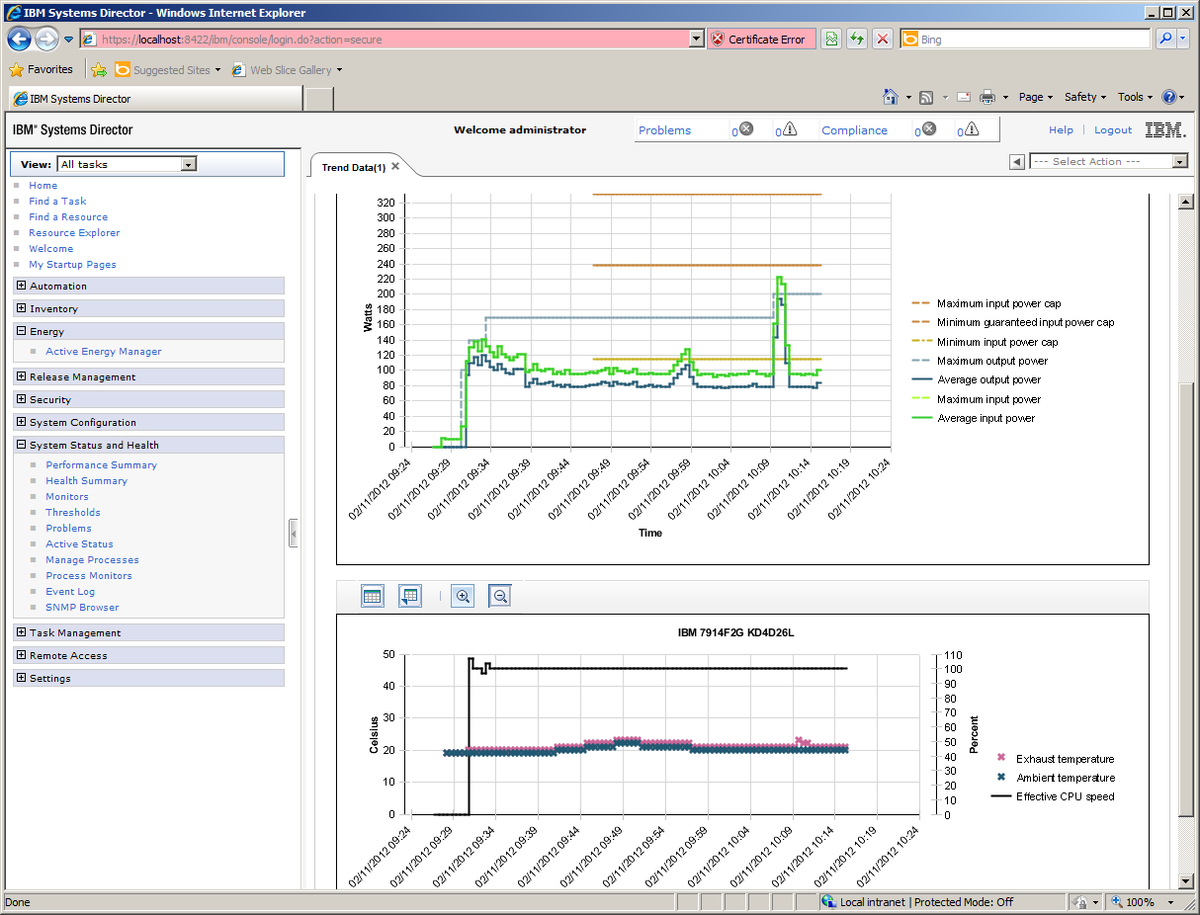Click the browser refresh icon
The width and height of the screenshot is (1200, 915).
(x=857, y=39)
